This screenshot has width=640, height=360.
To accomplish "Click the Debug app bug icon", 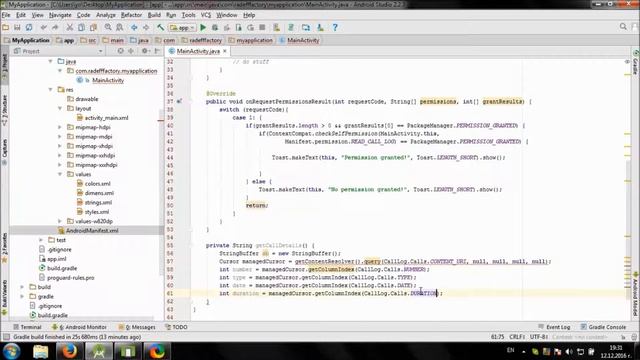I will (x=215, y=27).
